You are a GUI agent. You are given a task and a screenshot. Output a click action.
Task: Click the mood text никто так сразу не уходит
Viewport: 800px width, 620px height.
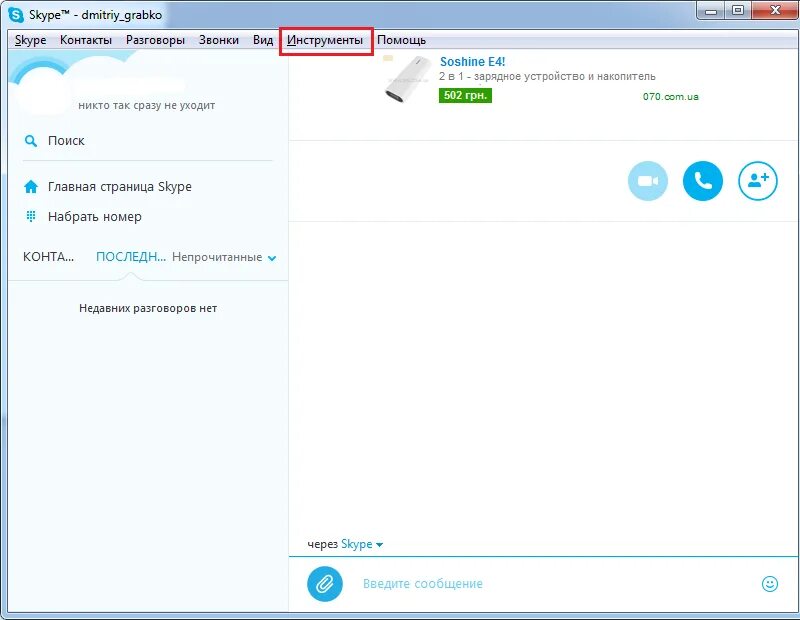click(x=146, y=105)
